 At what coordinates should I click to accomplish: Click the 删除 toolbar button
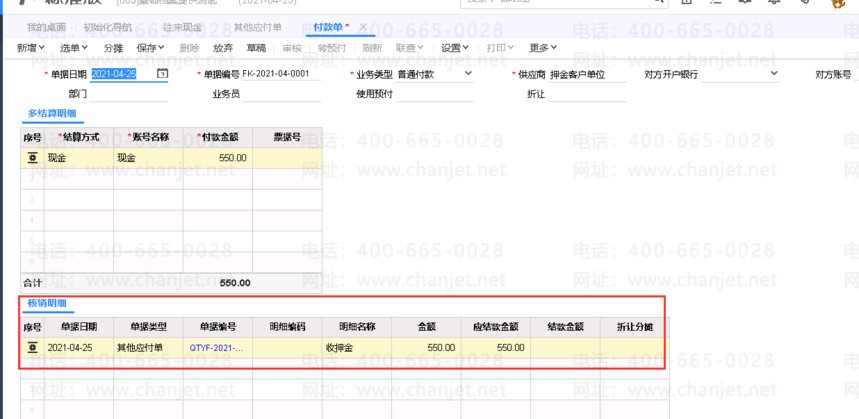190,48
